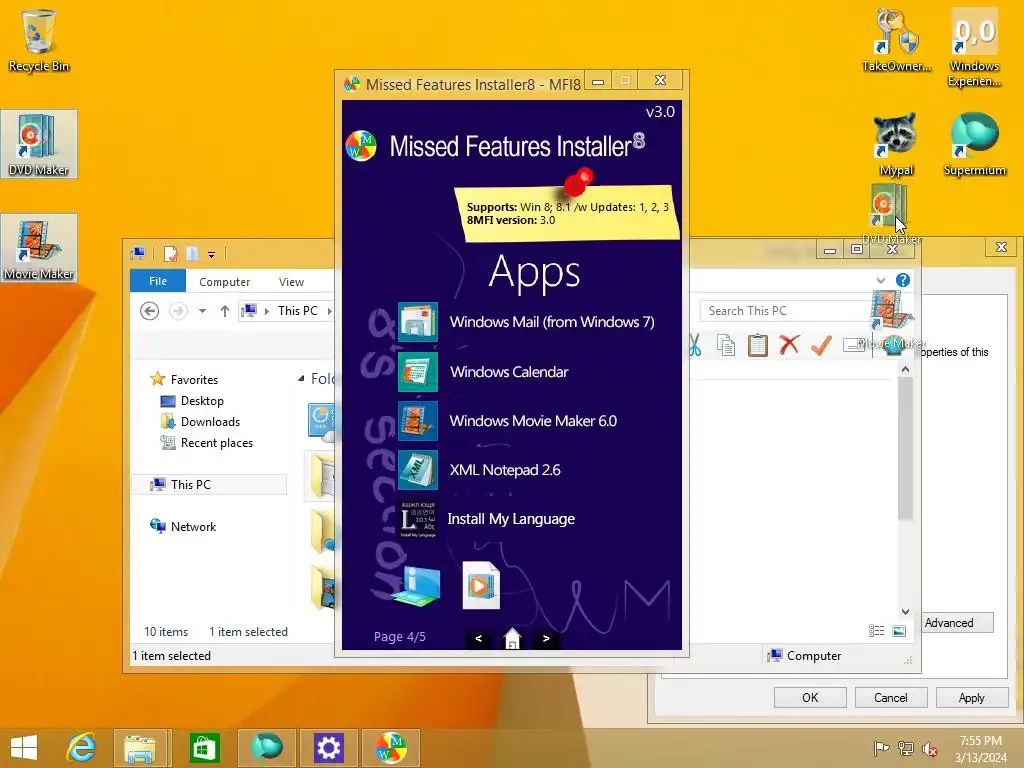Click the Search This PC field
The image size is (1024, 768).
pos(784,312)
